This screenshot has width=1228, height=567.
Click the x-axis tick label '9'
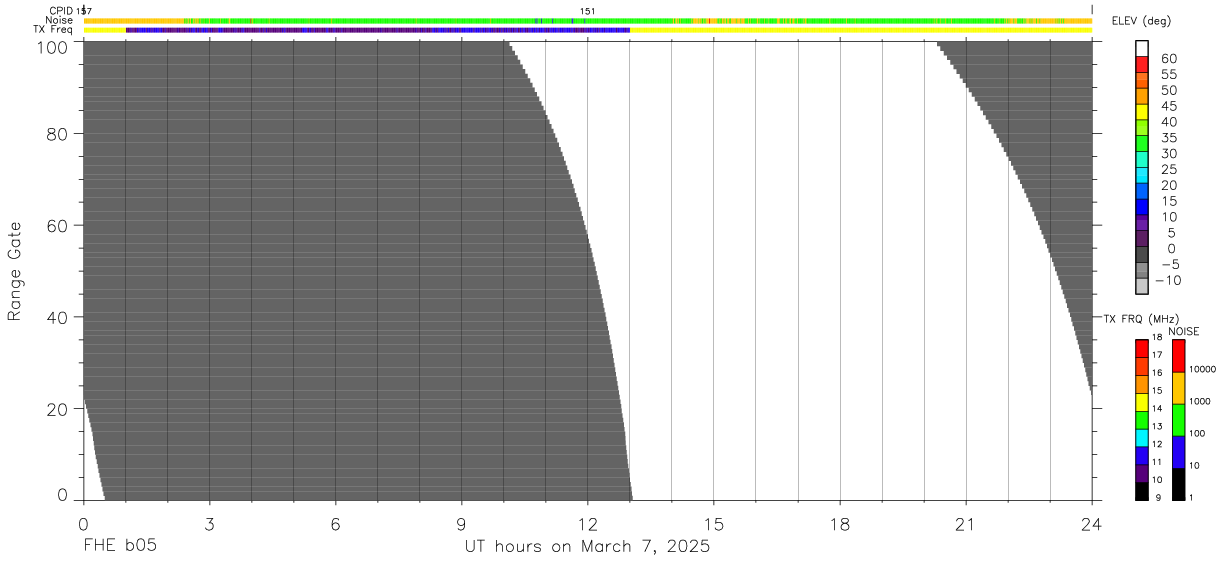click(461, 523)
